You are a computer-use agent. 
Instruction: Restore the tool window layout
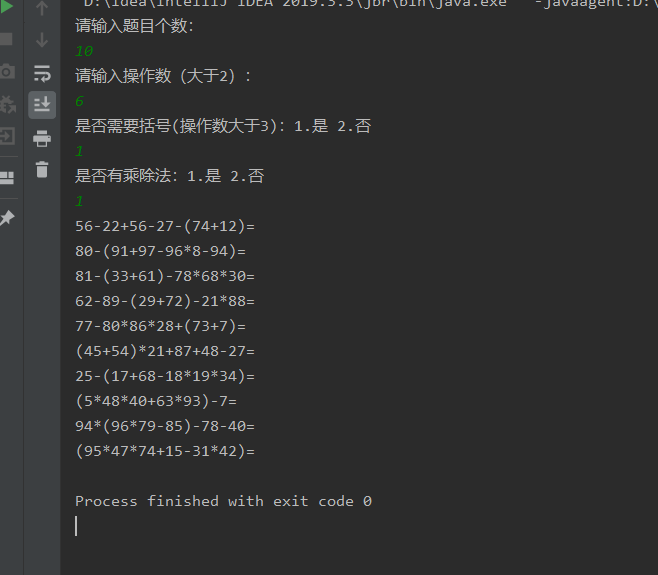[7, 178]
